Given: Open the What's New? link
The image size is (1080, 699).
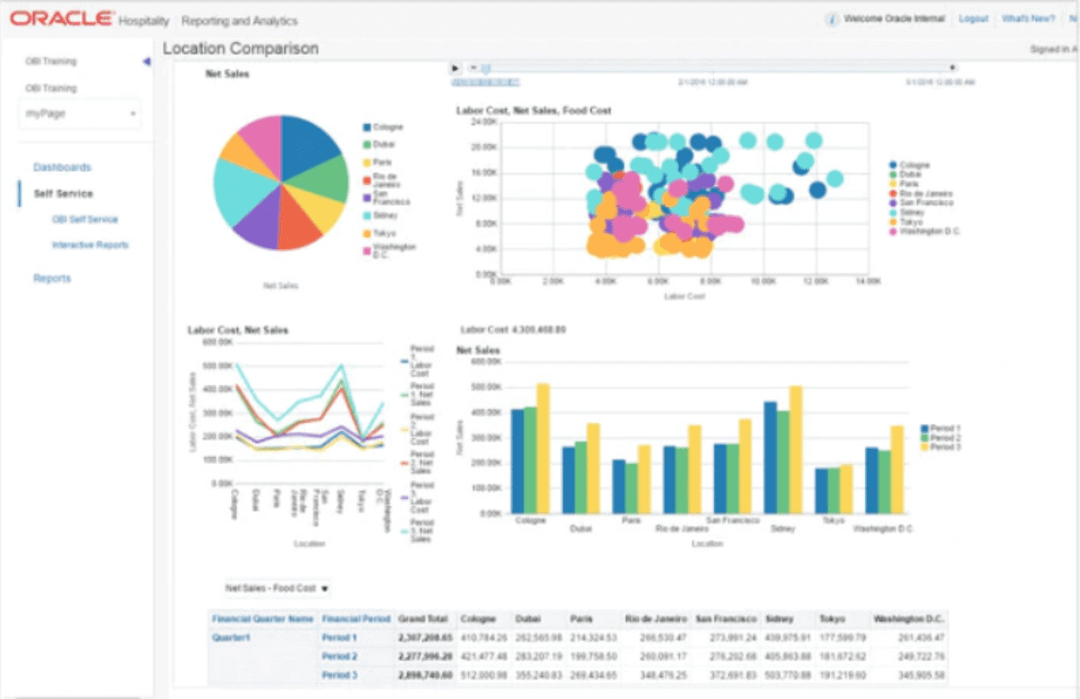Looking at the screenshot, I should click(x=1027, y=19).
